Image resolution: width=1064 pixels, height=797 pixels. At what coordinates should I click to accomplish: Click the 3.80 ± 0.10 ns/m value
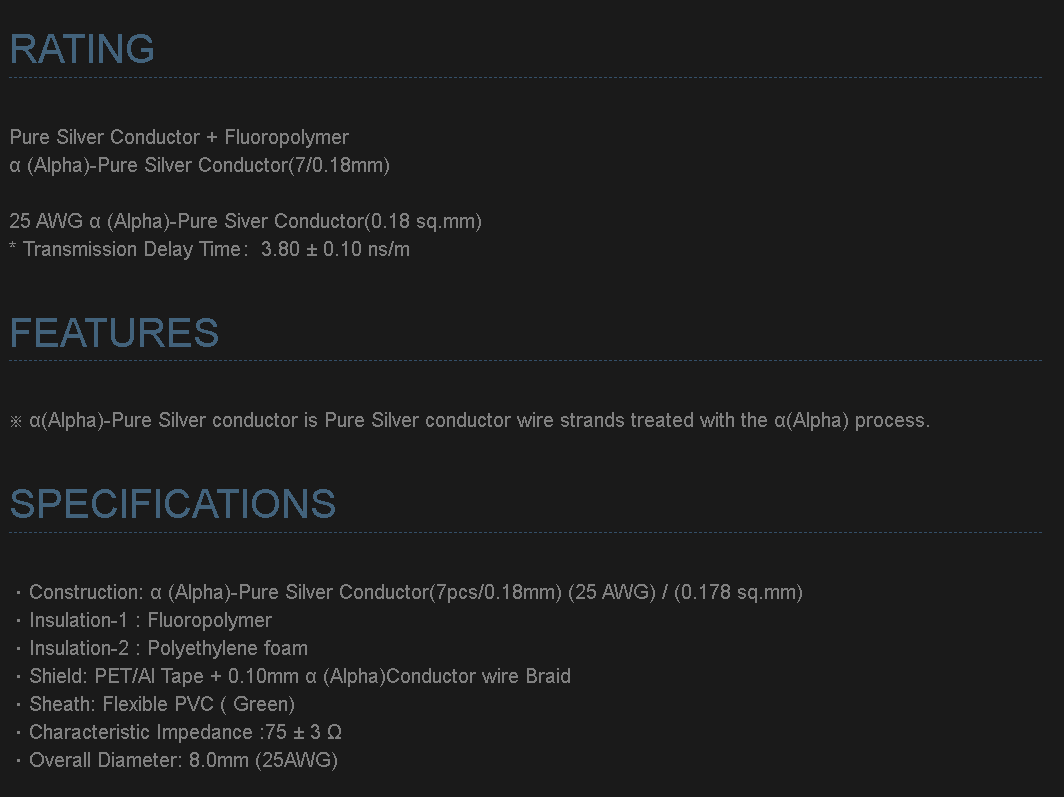[335, 249]
